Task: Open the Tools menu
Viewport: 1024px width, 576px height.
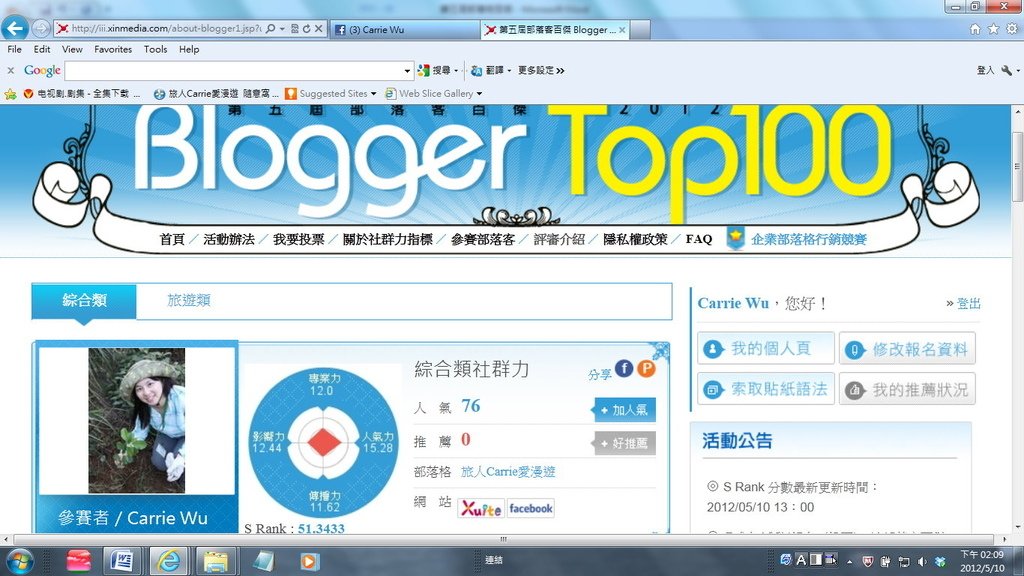Action: (155, 50)
